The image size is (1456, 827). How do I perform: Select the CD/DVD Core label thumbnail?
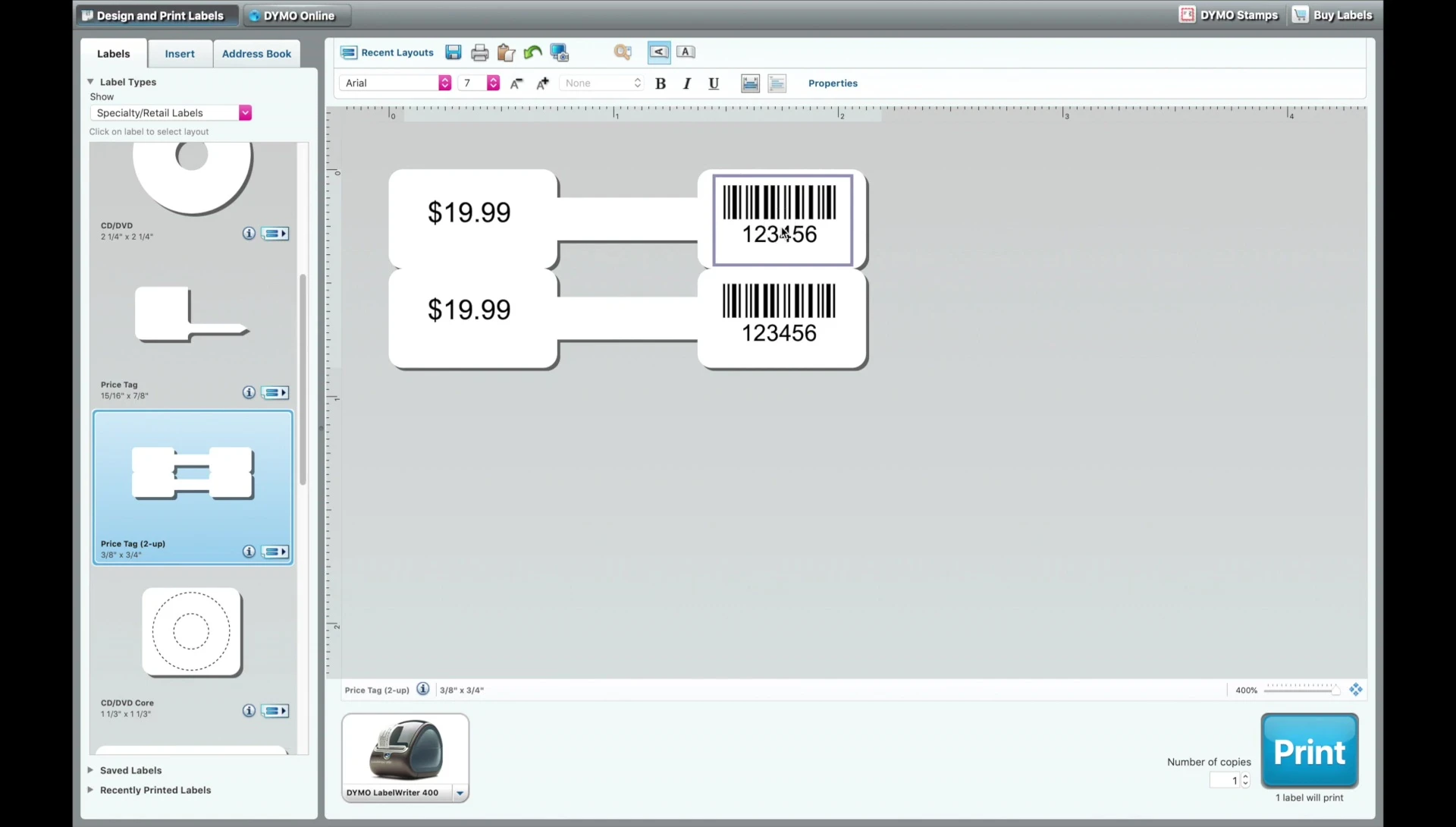click(x=192, y=632)
